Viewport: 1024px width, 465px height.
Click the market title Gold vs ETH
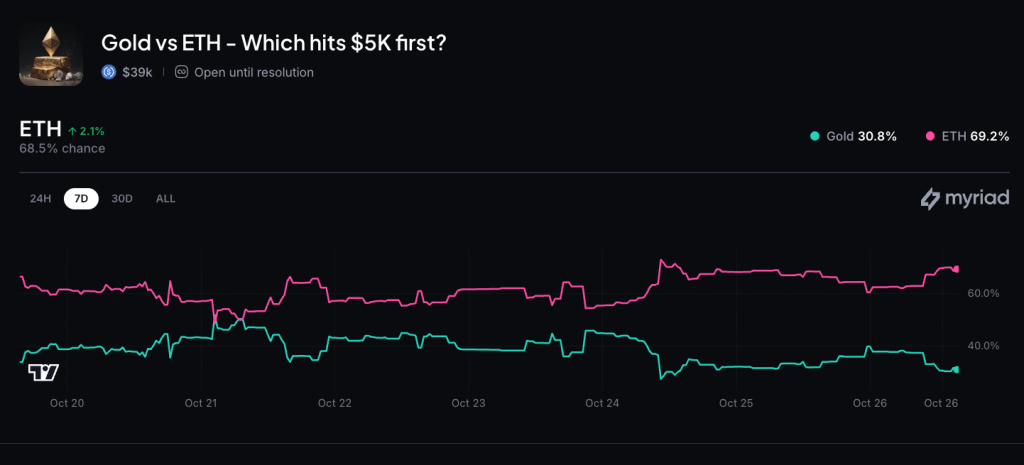[x=273, y=43]
